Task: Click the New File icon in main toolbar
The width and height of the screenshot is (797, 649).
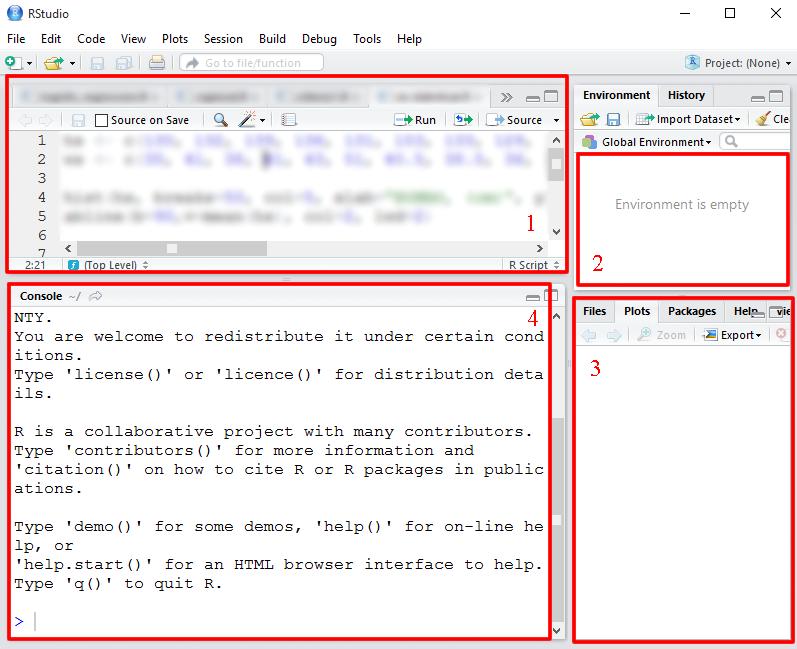Action: (x=13, y=63)
